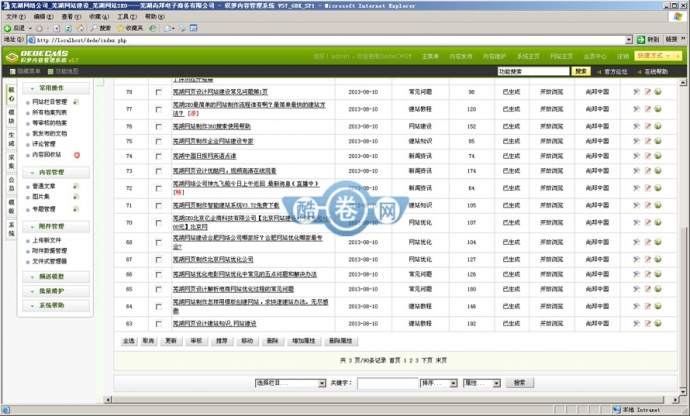Image resolution: width=690 pixels, height=416 pixels.
Task: Open the 选择栏目 dropdown
Action: tap(290, 383)
